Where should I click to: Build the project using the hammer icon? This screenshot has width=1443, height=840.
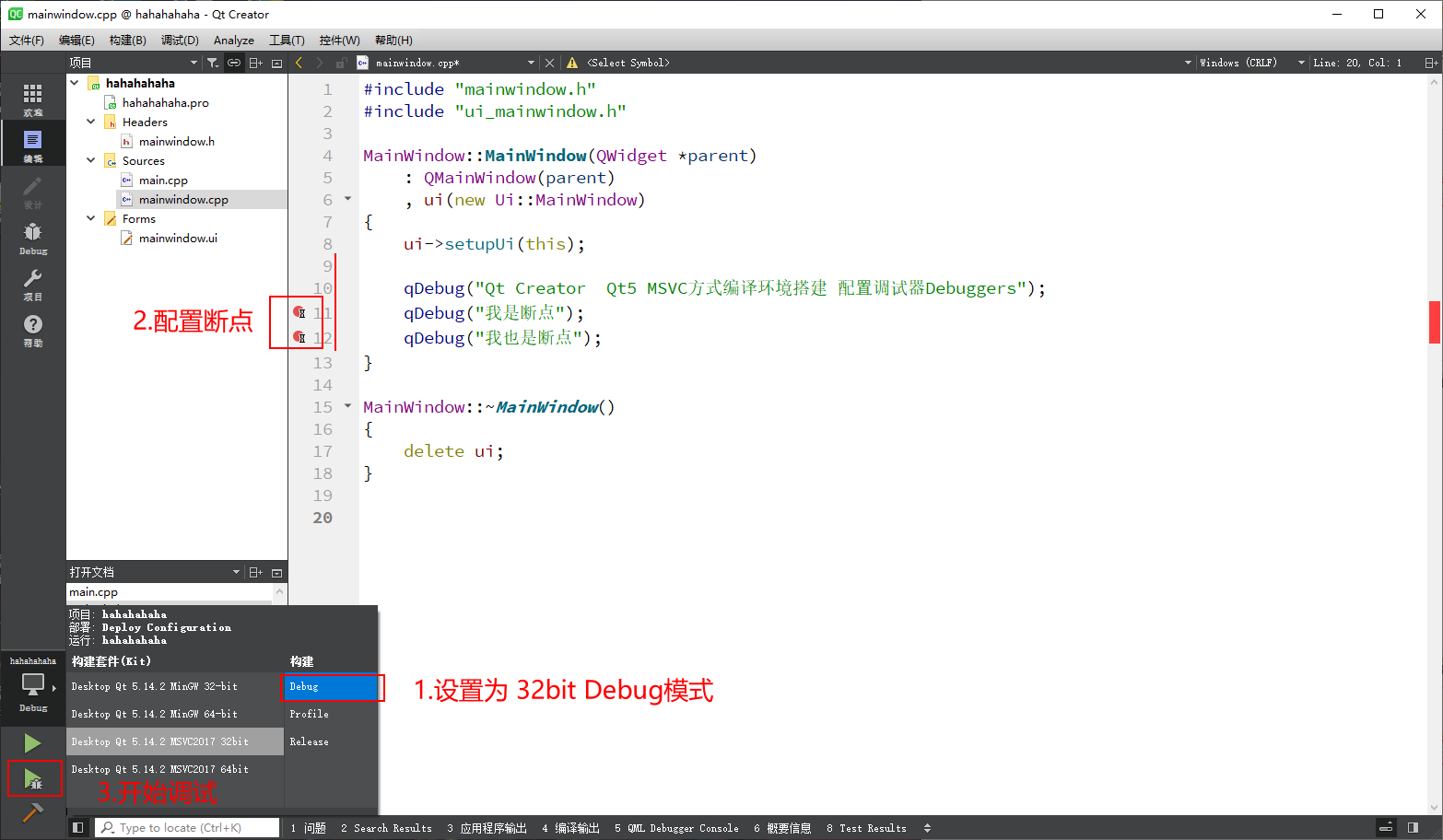point(33,812)
